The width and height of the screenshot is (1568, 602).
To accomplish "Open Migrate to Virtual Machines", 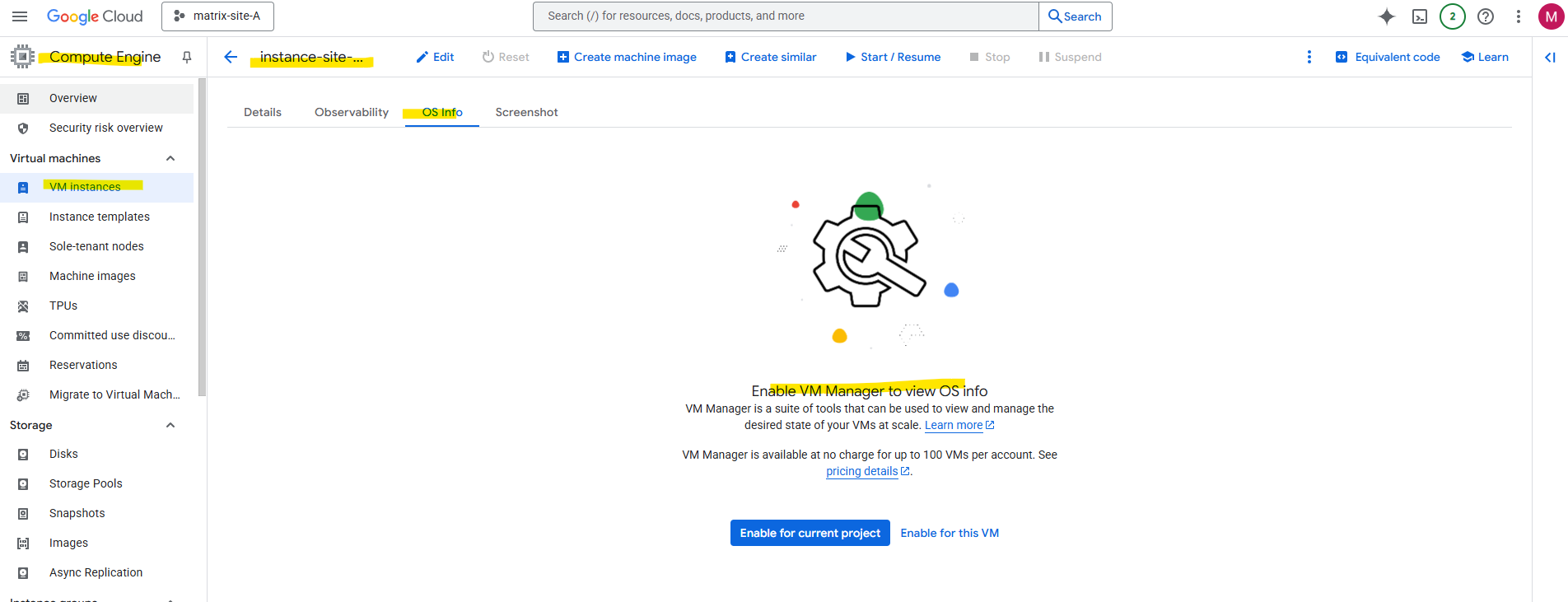I will click(97, 394).
